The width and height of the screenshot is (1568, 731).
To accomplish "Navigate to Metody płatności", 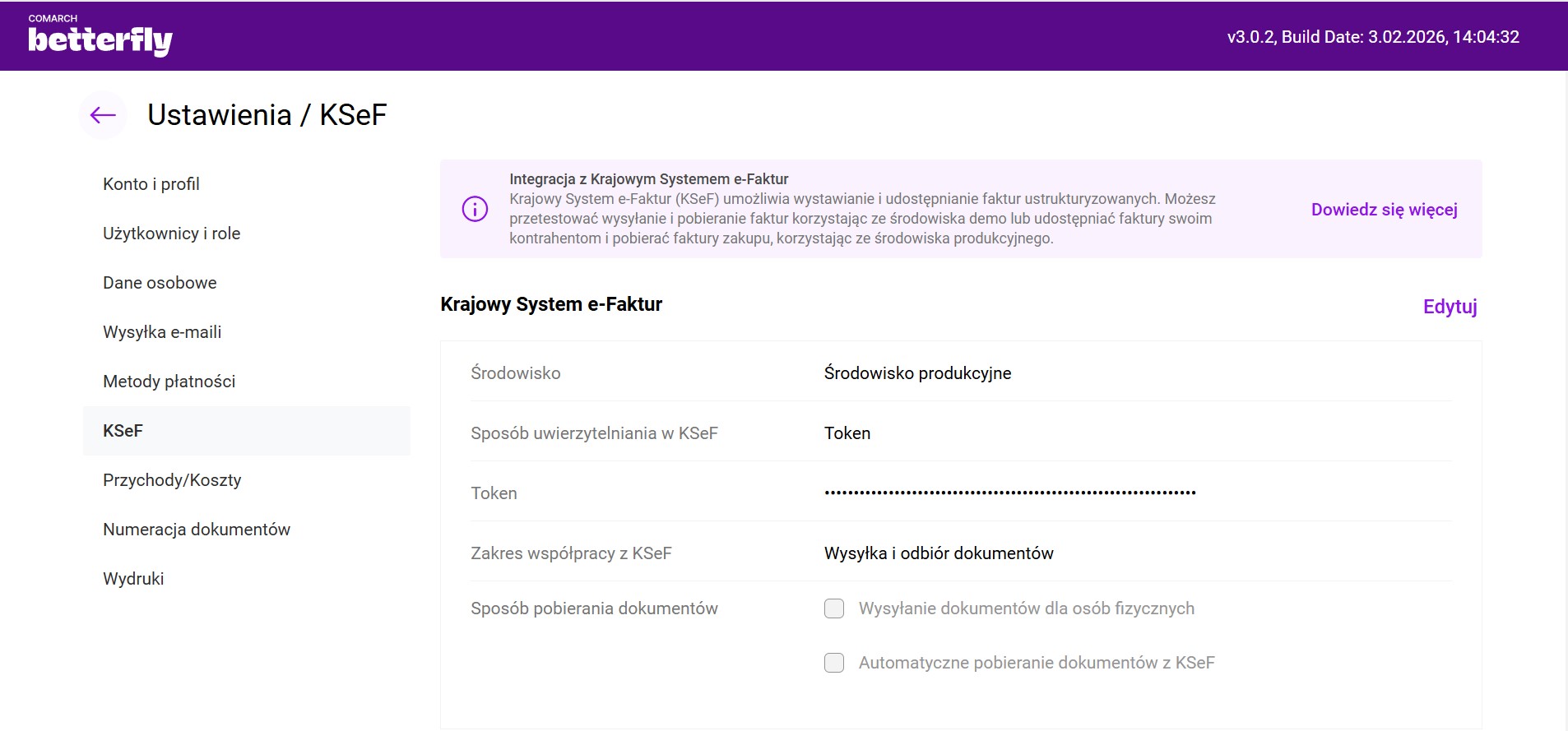I will coord(169,382).
